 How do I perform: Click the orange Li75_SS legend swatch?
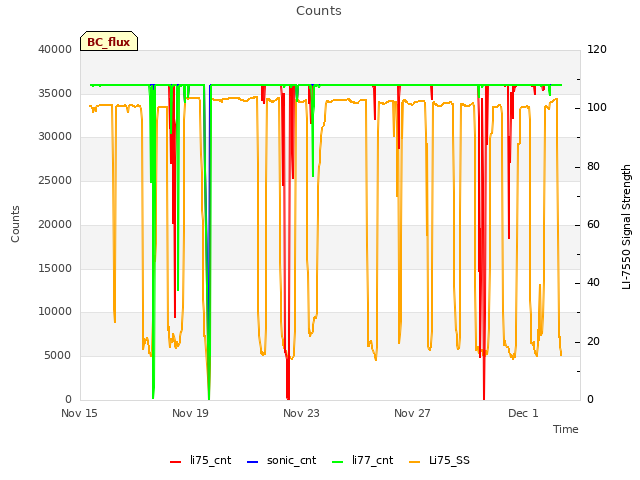(x=415, y=462)
